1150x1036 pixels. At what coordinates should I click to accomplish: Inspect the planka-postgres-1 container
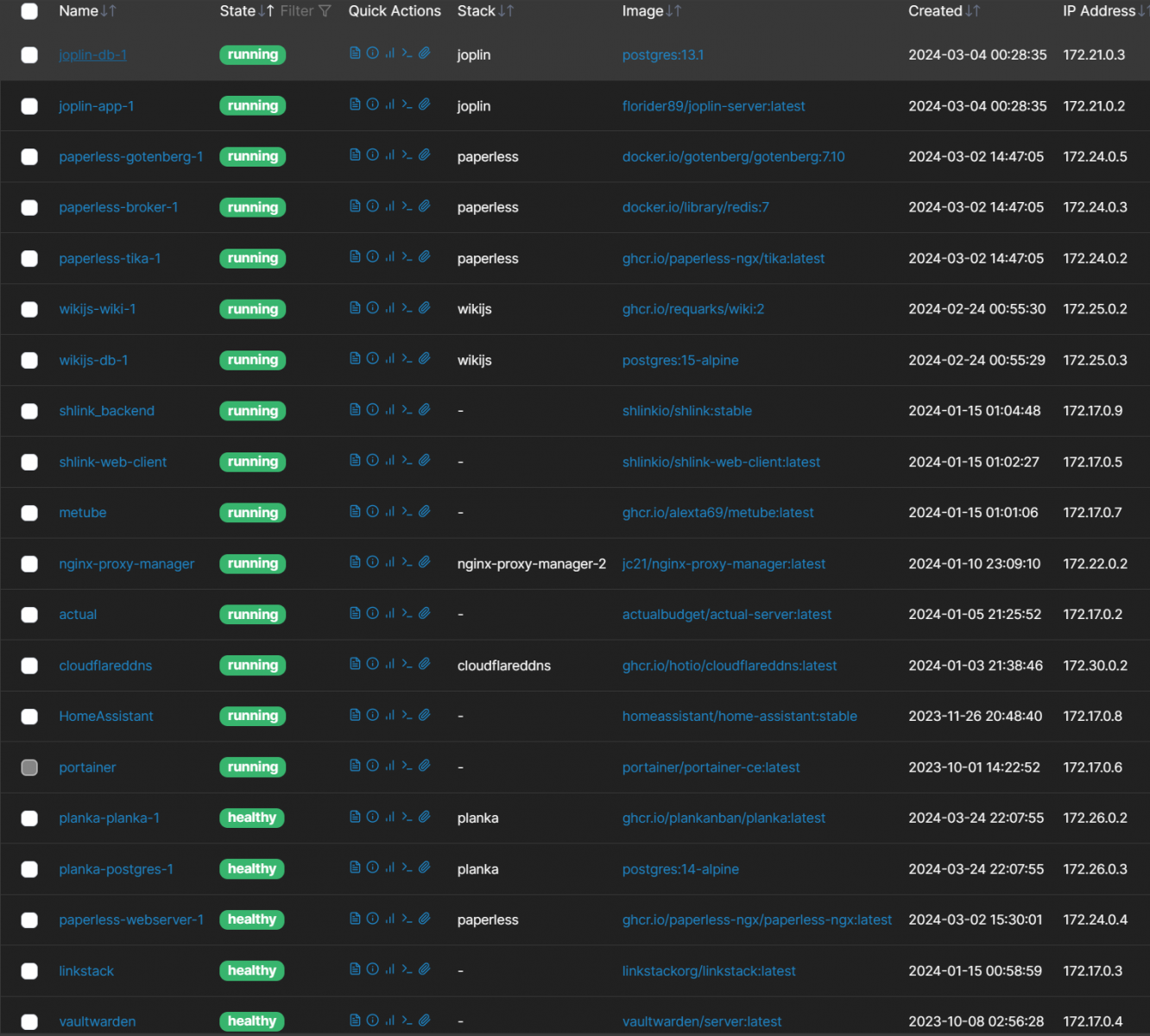[372, 869]
